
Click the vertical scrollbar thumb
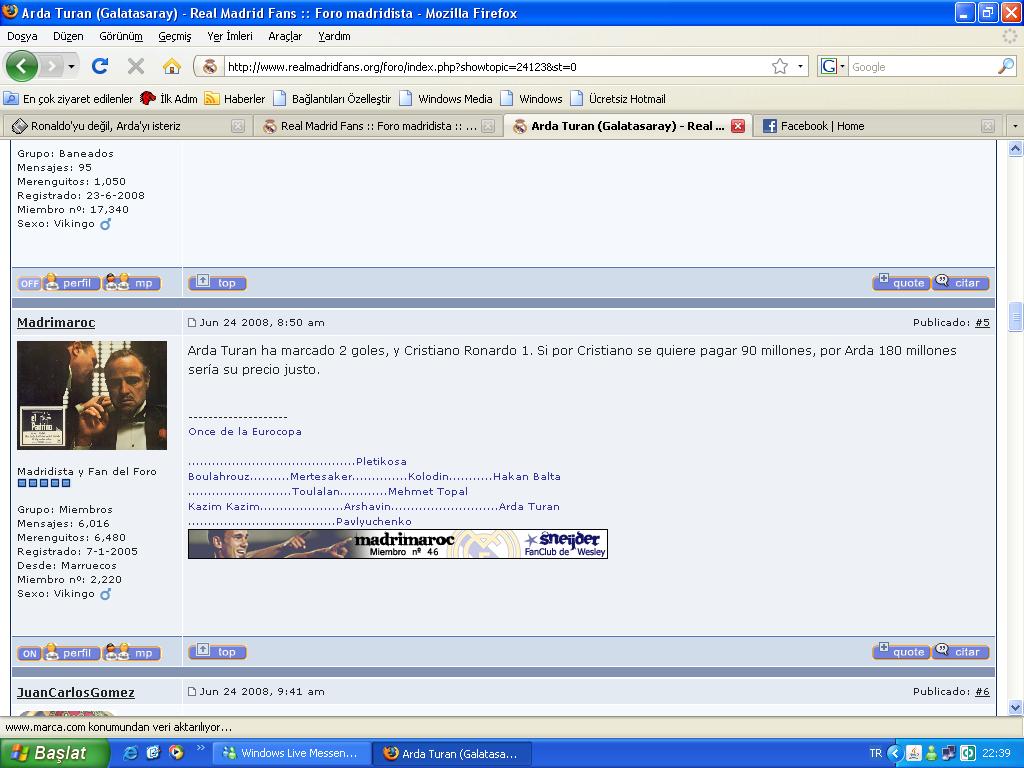pyautogui.click(x=1016, y=316)
